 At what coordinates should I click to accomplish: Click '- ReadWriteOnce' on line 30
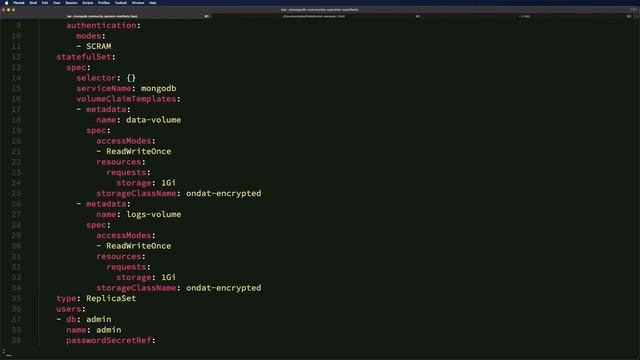(x=133, y=246)
